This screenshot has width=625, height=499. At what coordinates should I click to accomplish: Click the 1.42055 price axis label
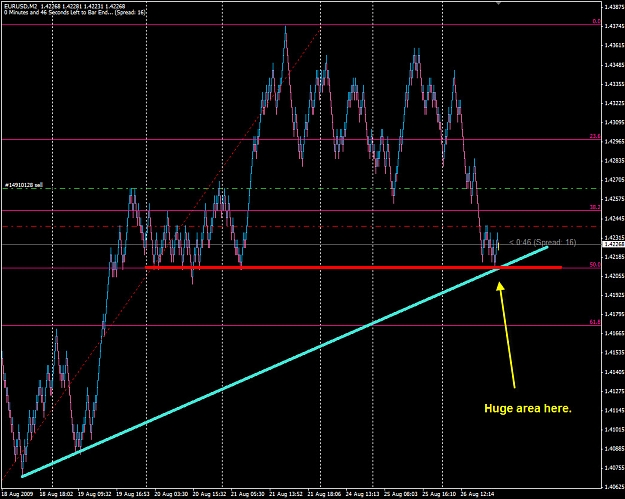pyautogui.click(x=614, y=276)
